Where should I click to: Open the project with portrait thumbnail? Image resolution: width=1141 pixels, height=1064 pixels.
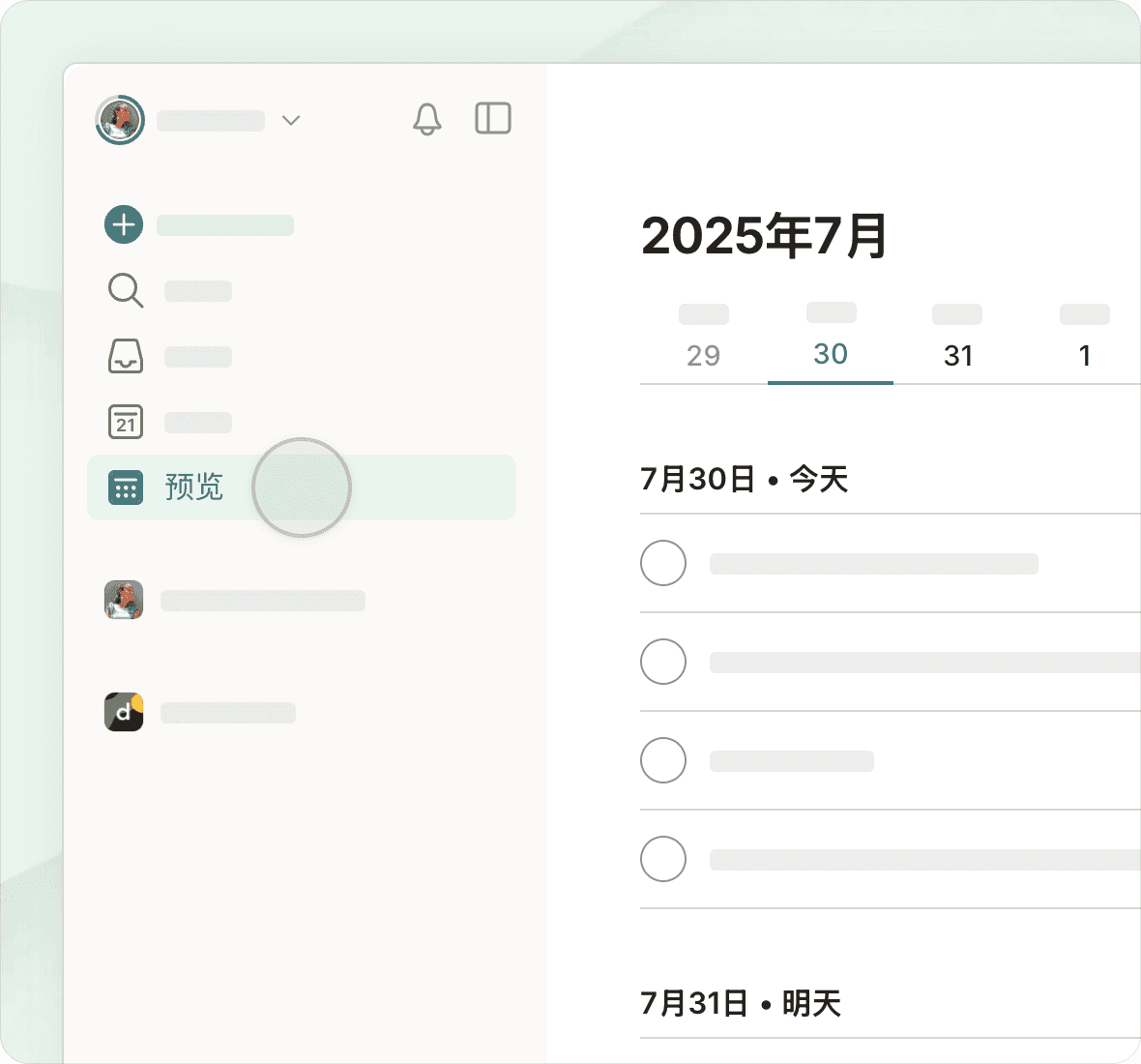(x=124, y=600)
